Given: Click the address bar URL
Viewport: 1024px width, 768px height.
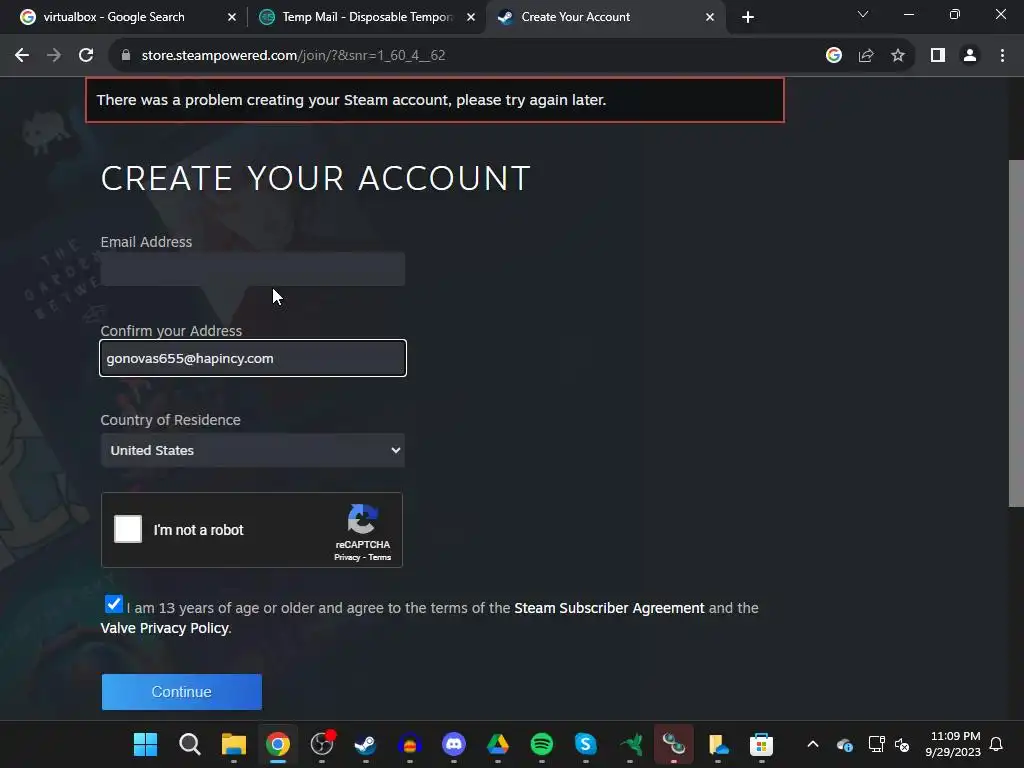Looking at the screenshot, I should point(293,56).
